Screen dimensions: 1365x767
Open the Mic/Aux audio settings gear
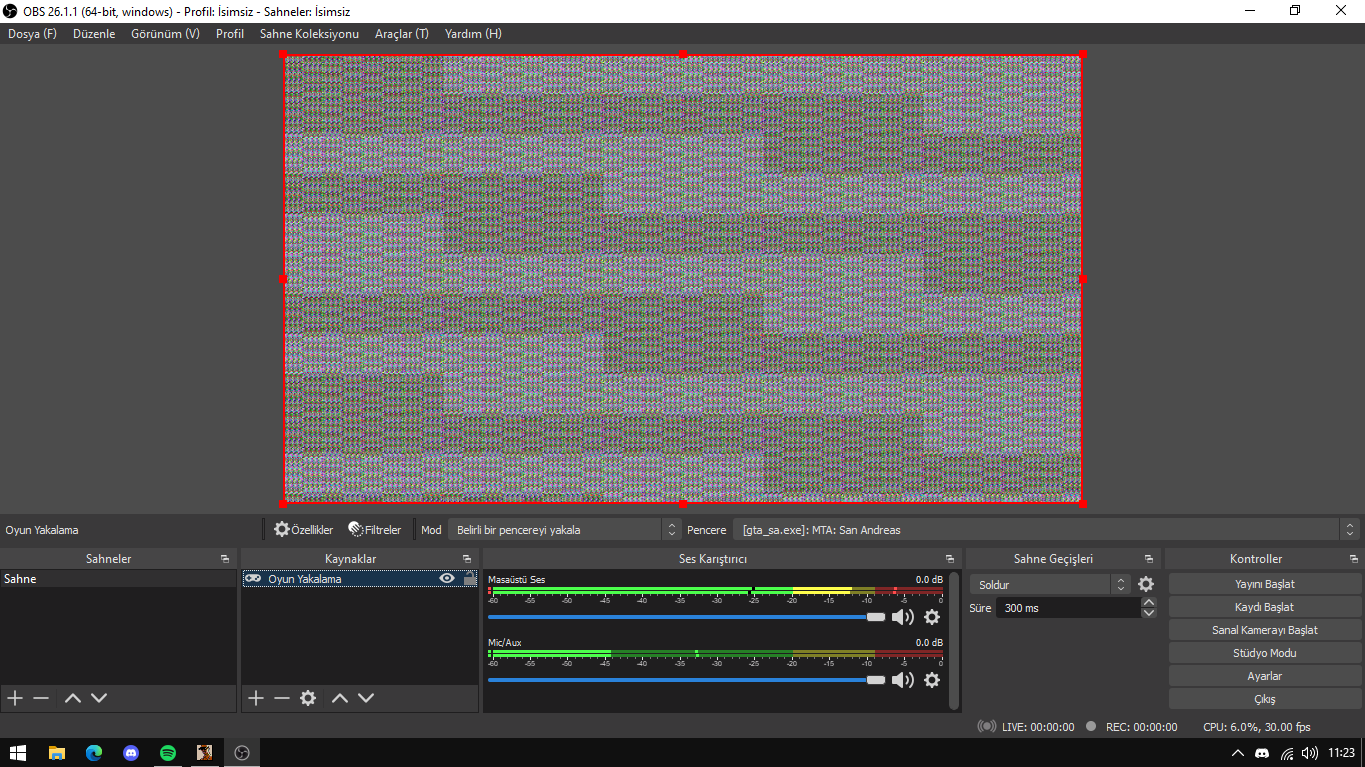[931, 680]
